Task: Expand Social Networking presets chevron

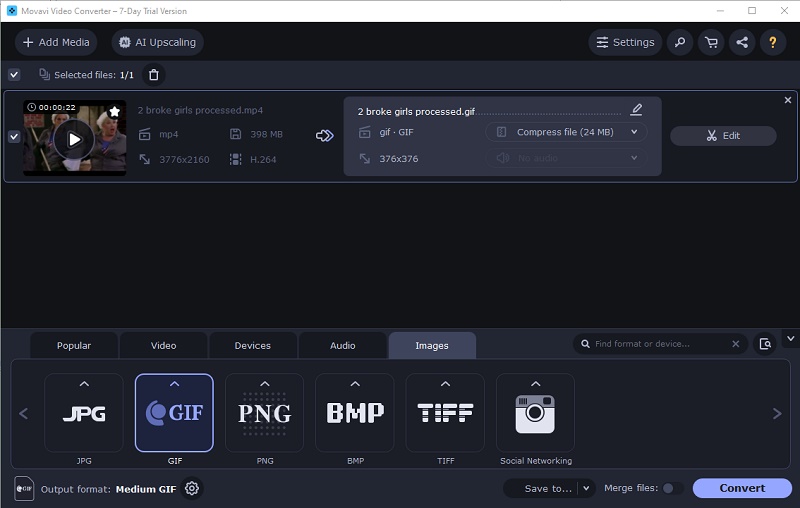Action: [x=535, y=384]
